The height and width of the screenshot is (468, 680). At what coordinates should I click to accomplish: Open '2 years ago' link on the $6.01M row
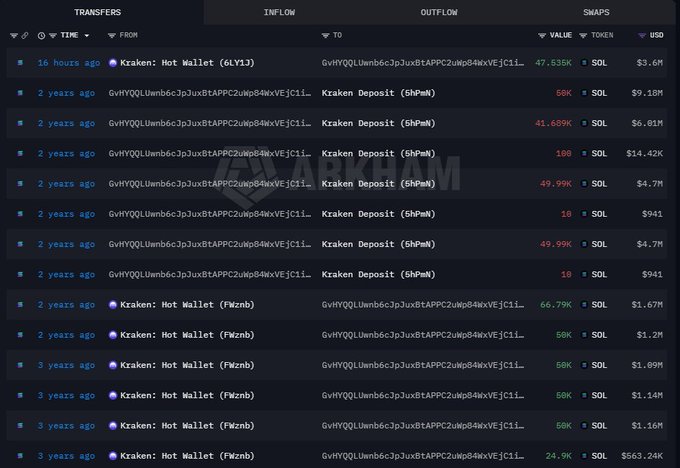pyautogui.click(x=66, y=123)
